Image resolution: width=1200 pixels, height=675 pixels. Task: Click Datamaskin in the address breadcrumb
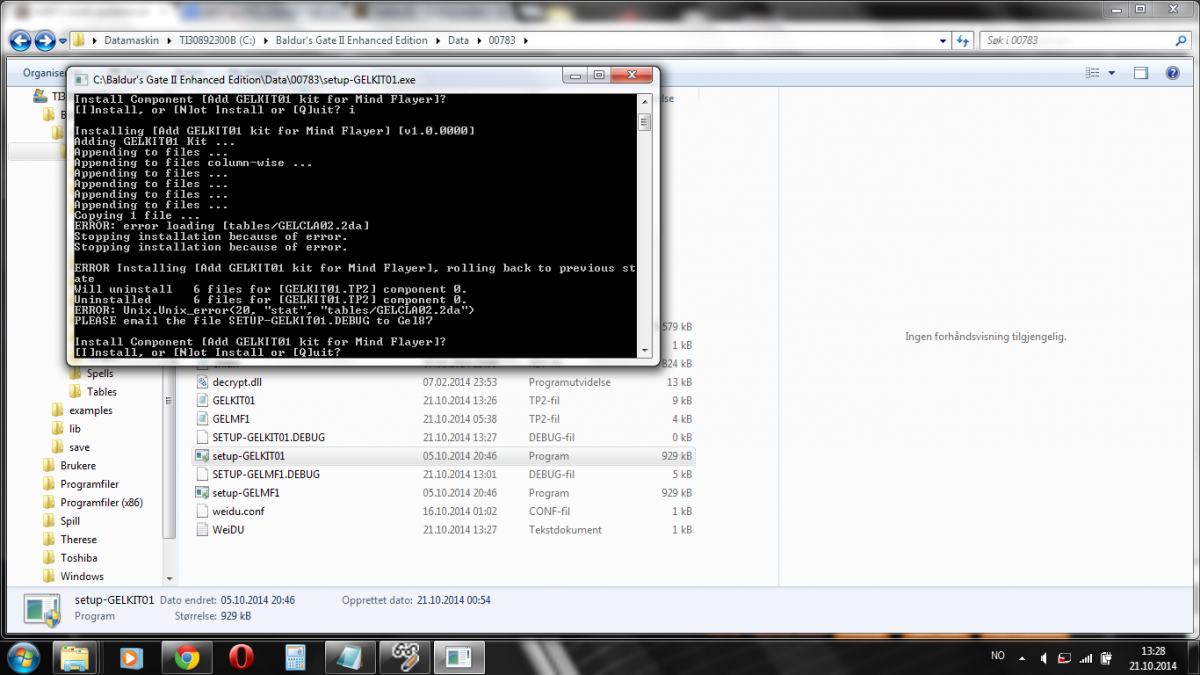(x=130, y=41)
